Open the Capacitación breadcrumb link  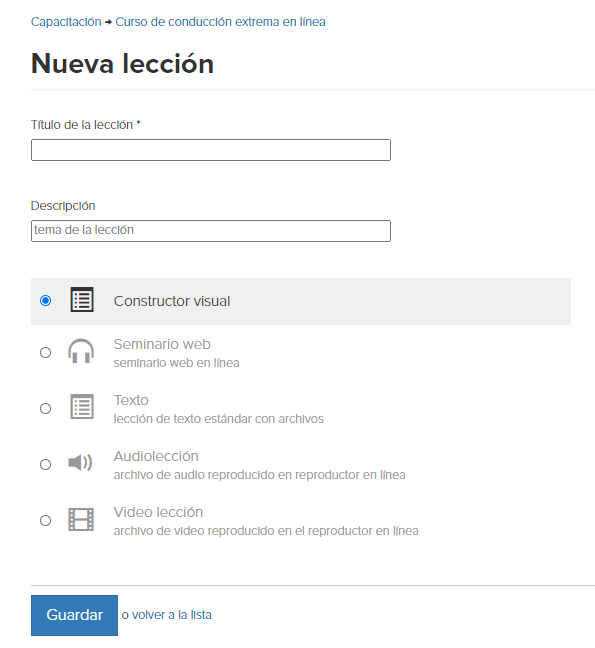point(66,21)
